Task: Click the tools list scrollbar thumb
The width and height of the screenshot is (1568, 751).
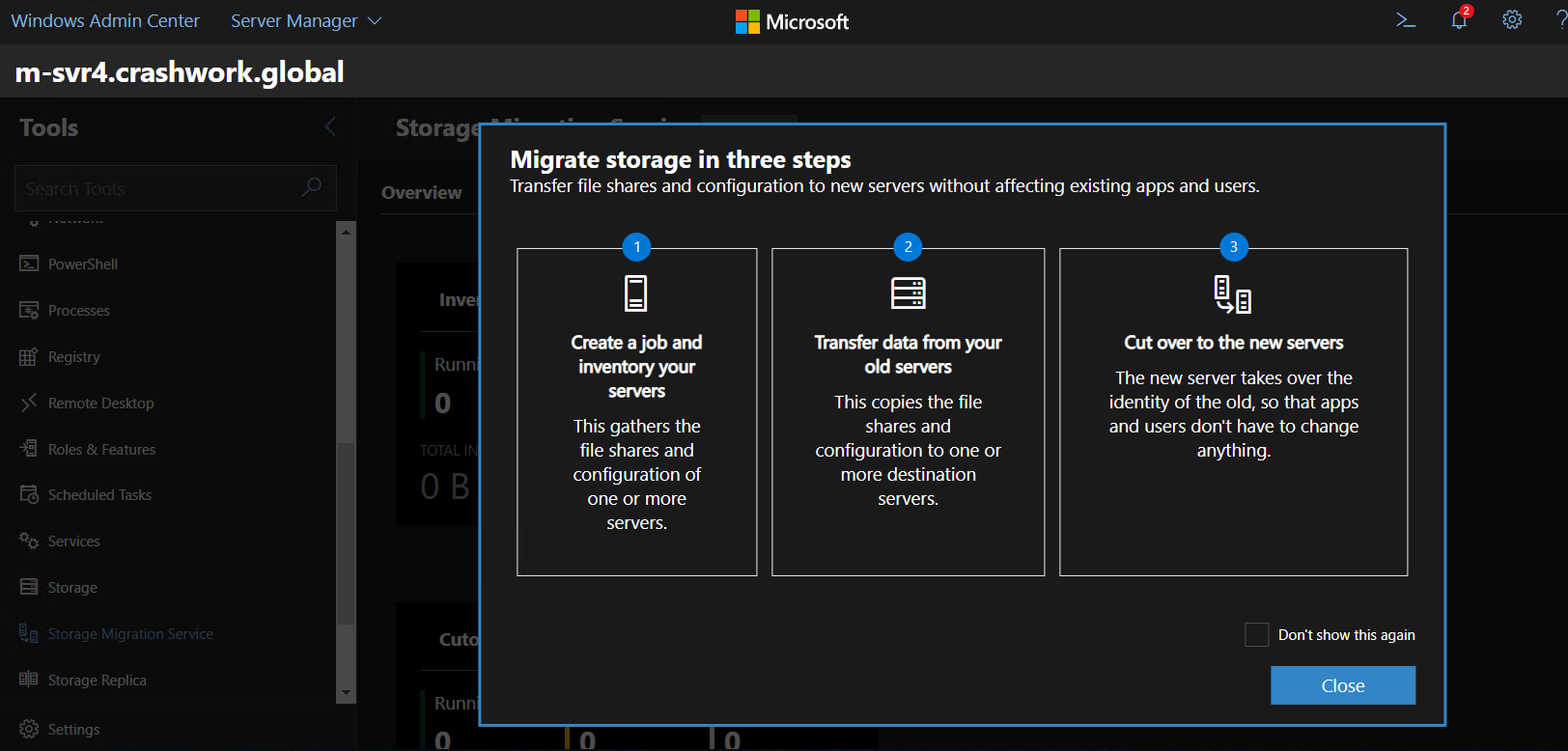Action: (x=346, y=533)
